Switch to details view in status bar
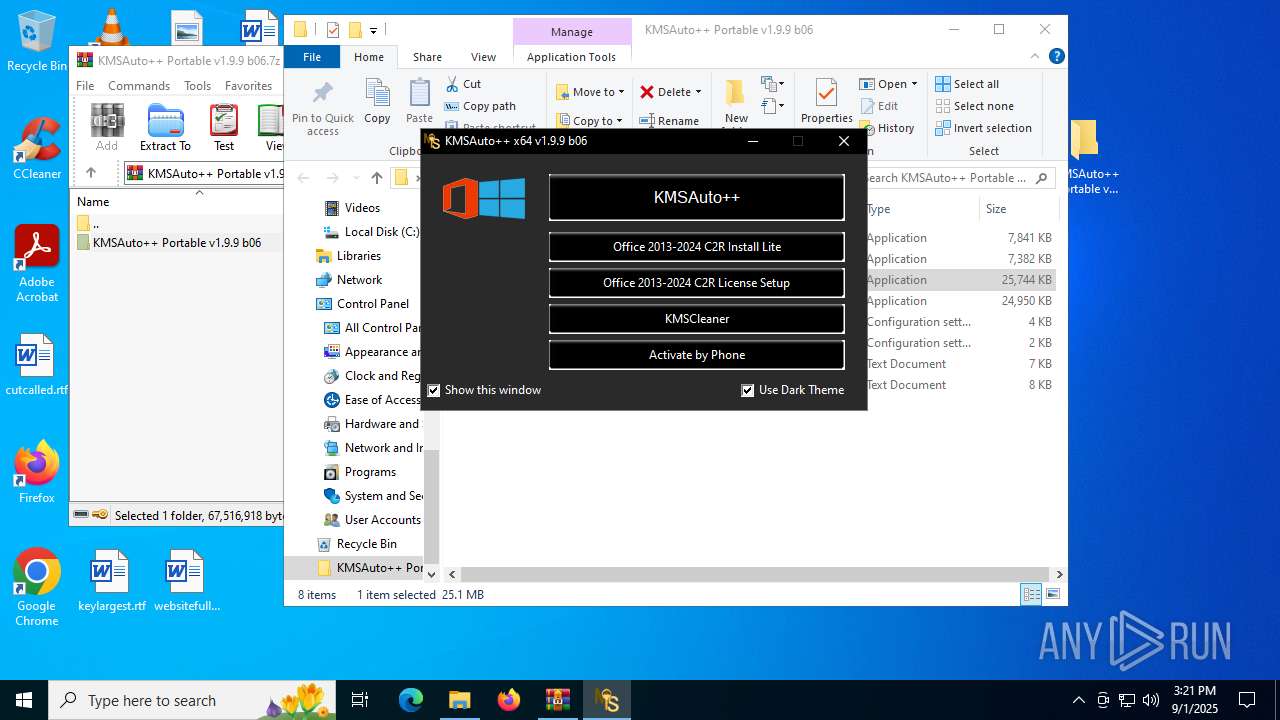1280x720 pixels. click(1031, 594)
